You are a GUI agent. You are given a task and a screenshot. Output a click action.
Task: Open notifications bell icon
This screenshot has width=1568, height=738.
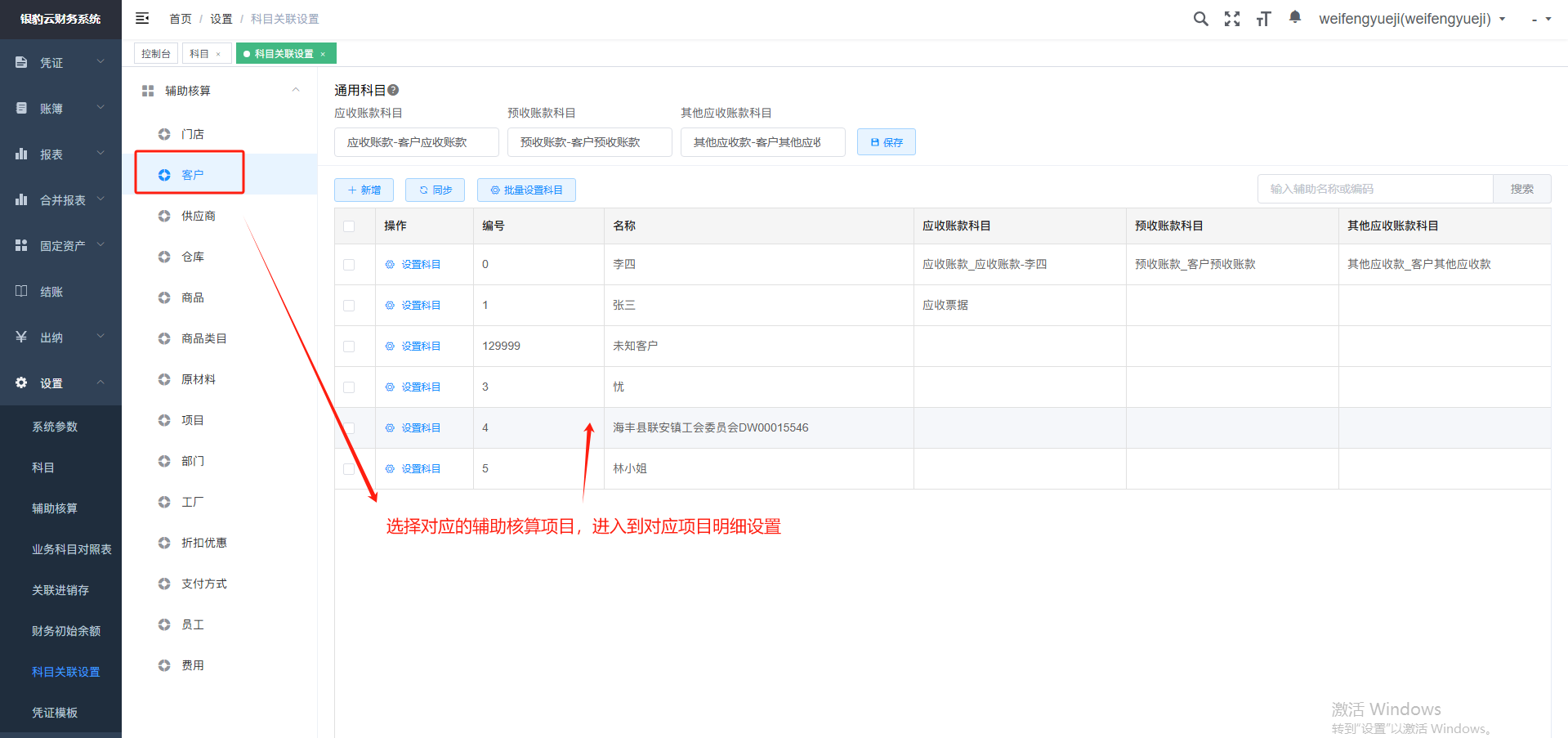[1295, 17]
